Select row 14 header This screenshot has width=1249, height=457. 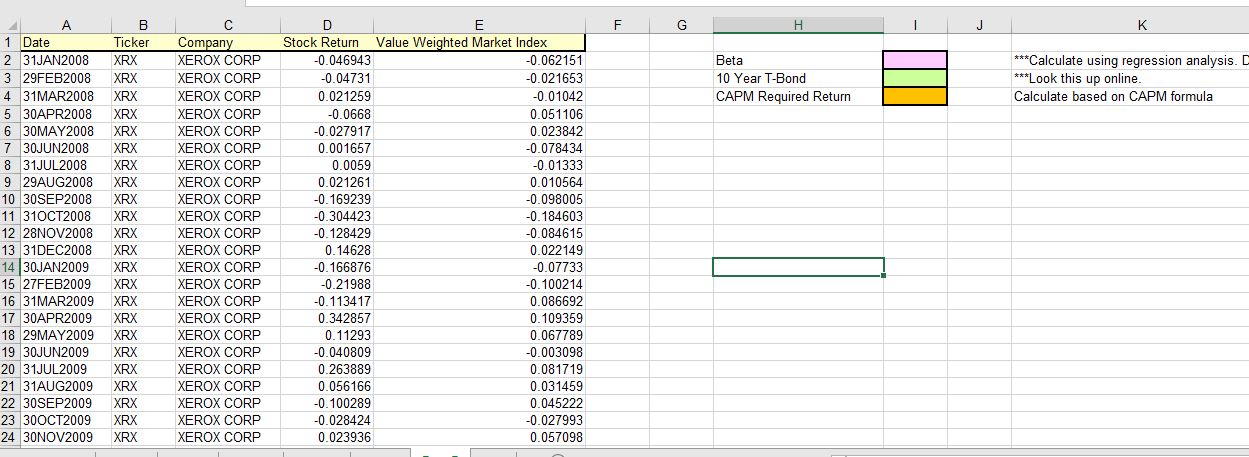[9, 267]
